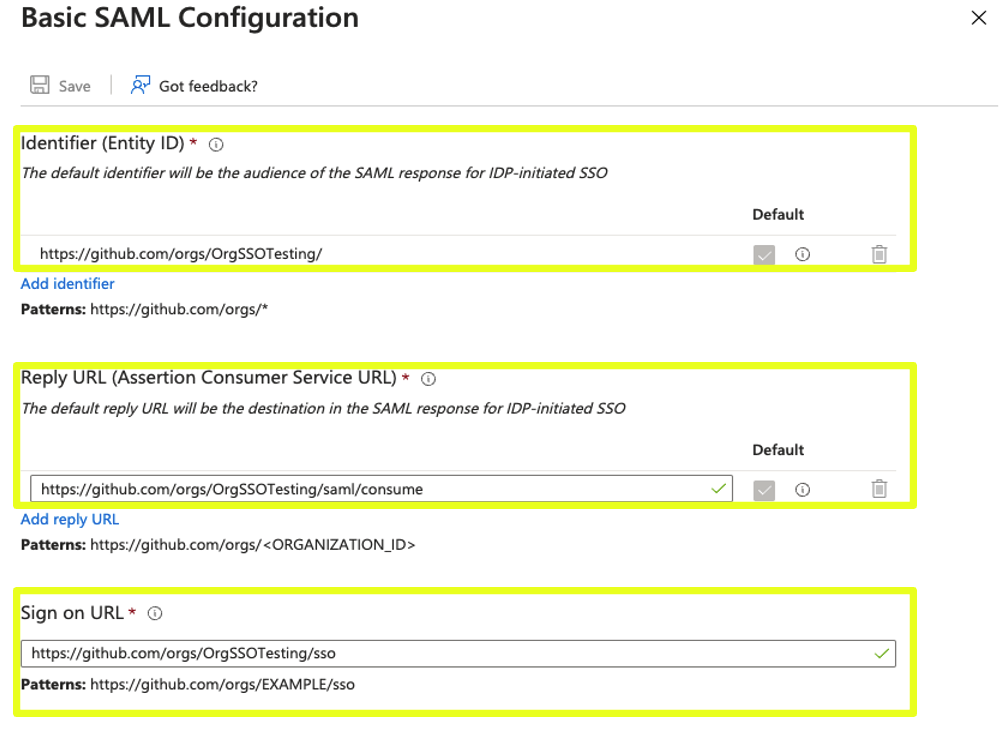1003x730 pixels.
Task: Click the green checkmark in Sign on URL field
Action: [x=881, y=653]
